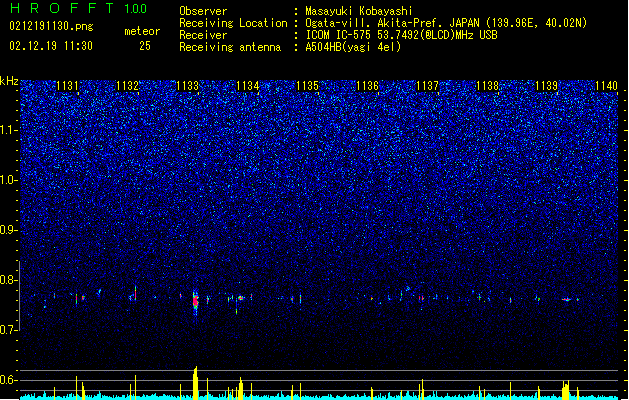Click the 1.1 frequency axis label
This screenshot has height=400, width=629.
9,130
